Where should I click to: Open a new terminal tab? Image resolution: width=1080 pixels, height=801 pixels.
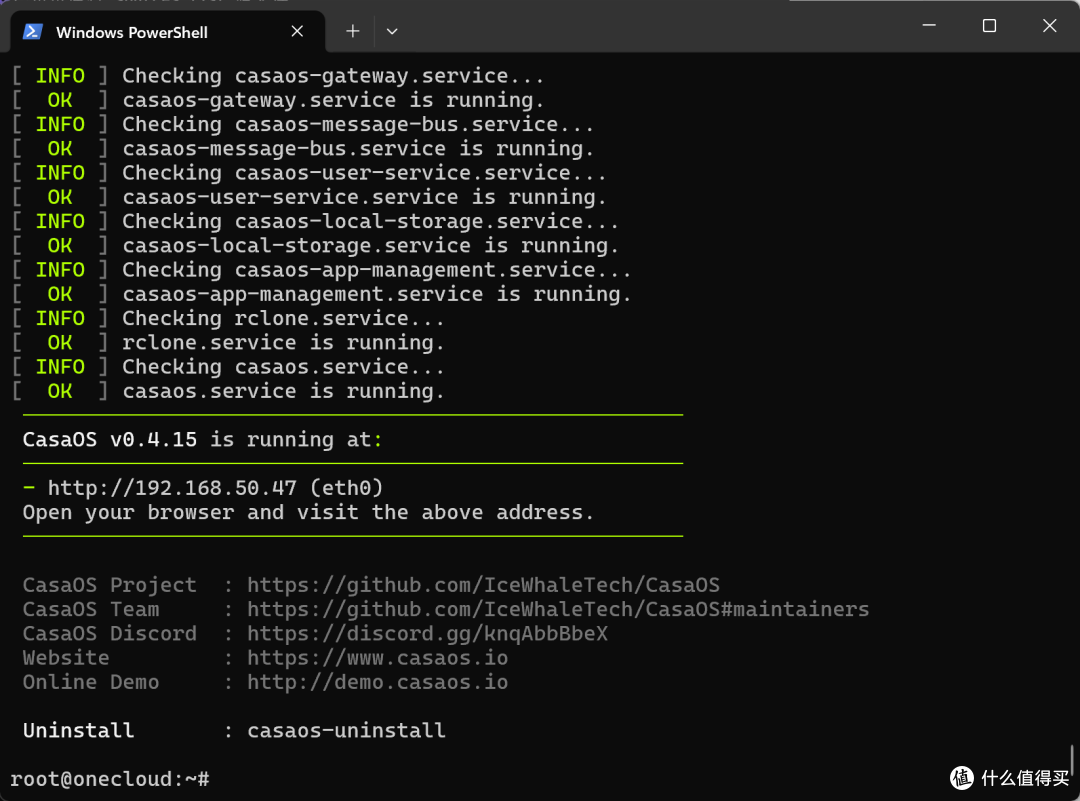(352, 32)
